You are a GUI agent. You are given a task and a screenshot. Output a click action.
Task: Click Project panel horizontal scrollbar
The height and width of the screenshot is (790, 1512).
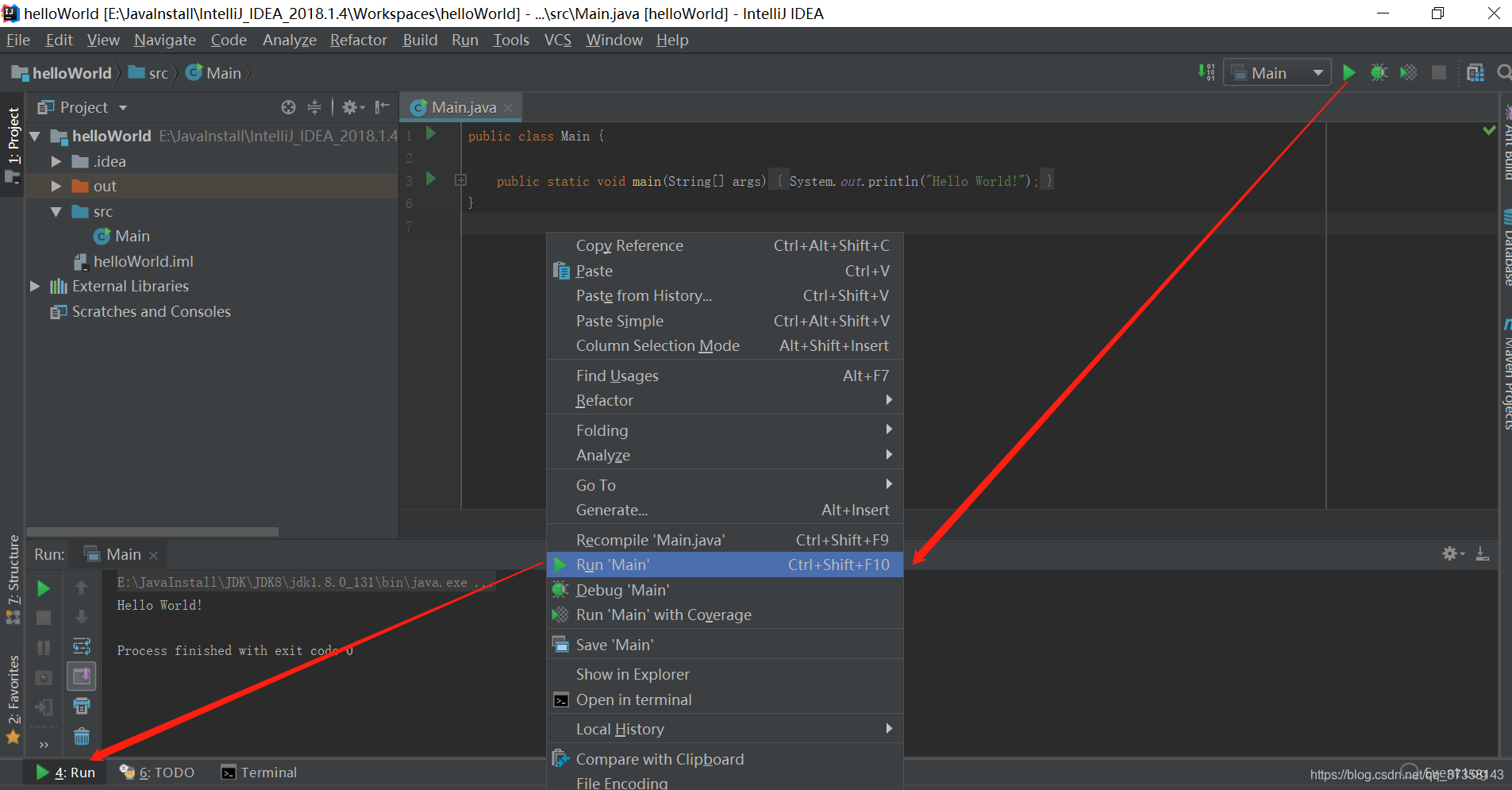click(152, 531)
